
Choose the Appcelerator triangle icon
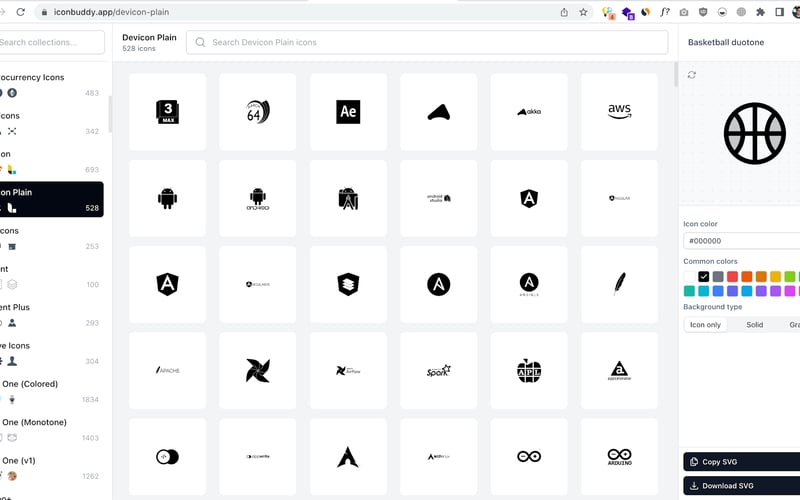619,370
